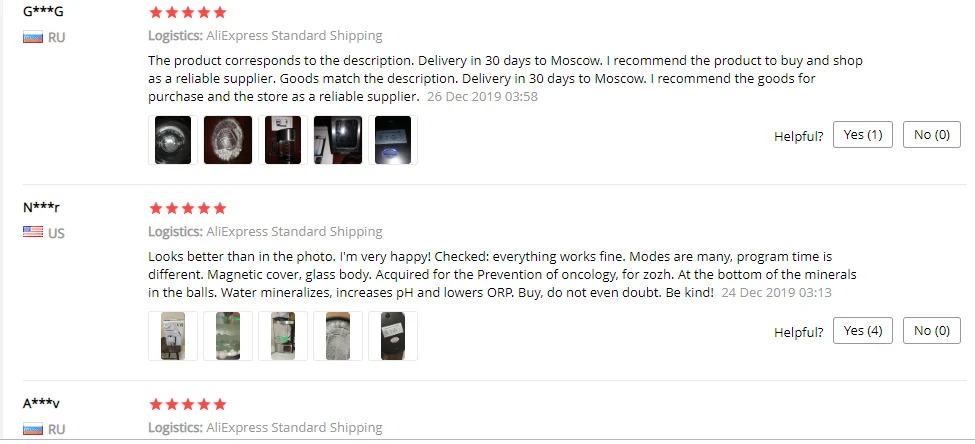Image resolution: width=975 pixels, height=444 pixels.
Task: Mark G***G's review helpful with Yes (1)
Action: tap(862, 135)
